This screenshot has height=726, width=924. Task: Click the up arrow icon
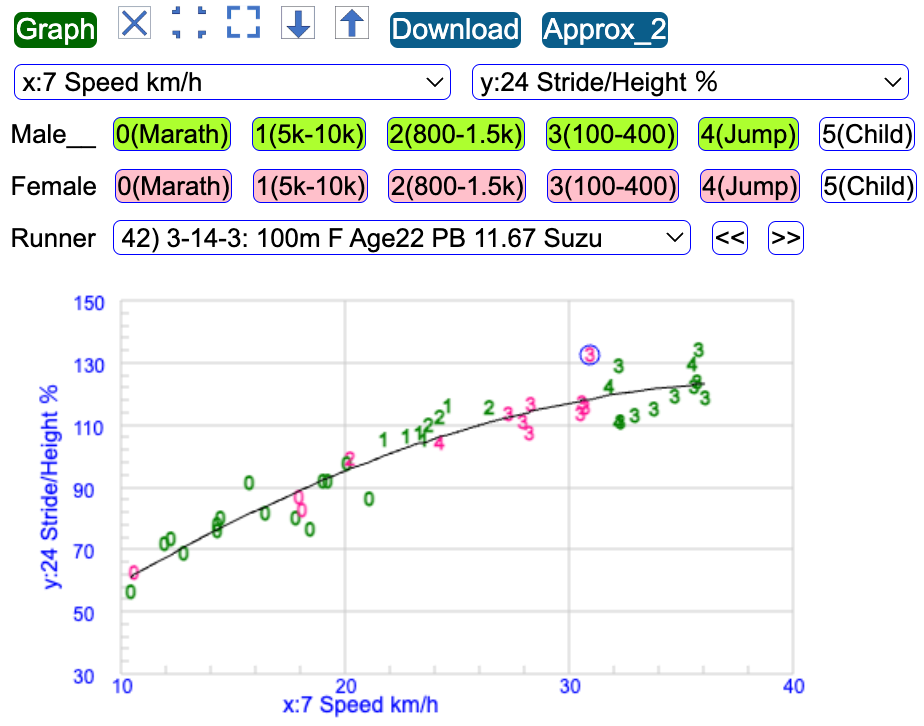[x=349, y=23]
